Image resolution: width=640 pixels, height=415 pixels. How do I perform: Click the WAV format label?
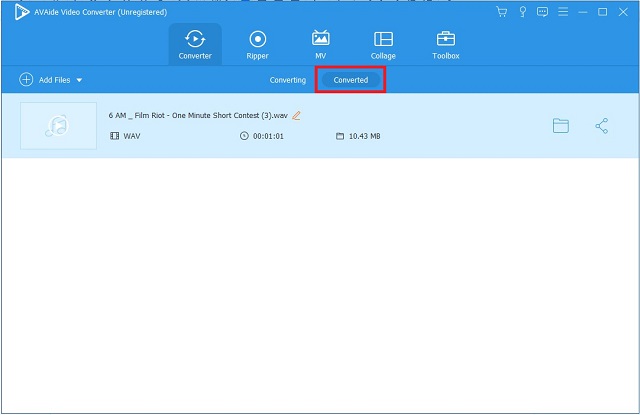[132, 136]
